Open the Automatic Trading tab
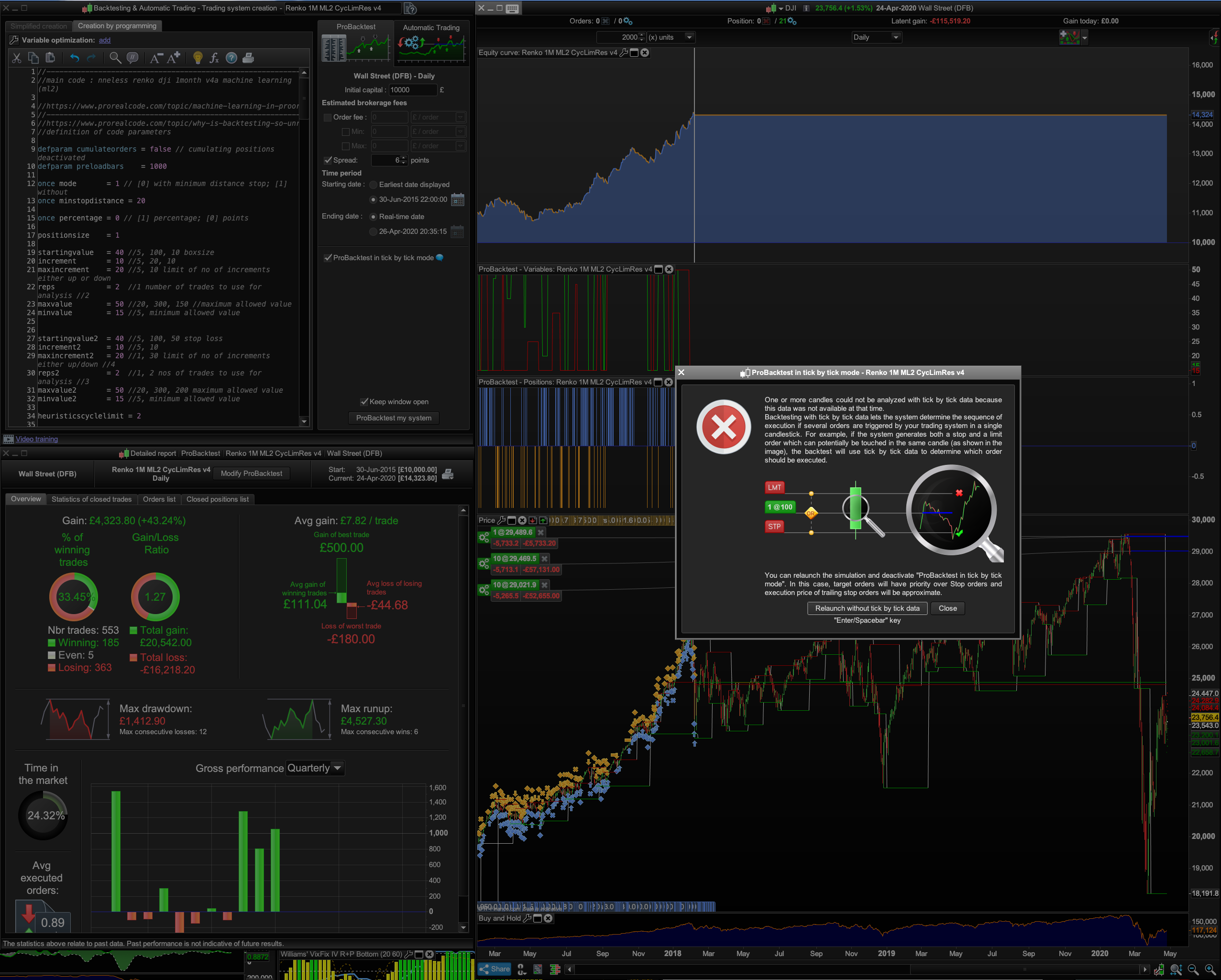The image size is (1221, 980). 431,28
